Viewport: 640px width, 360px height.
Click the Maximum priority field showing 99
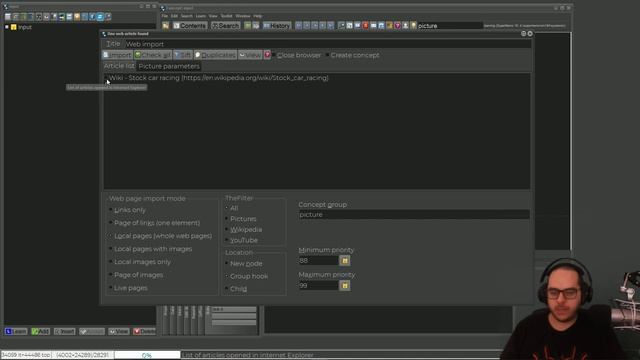click(318, 286)
